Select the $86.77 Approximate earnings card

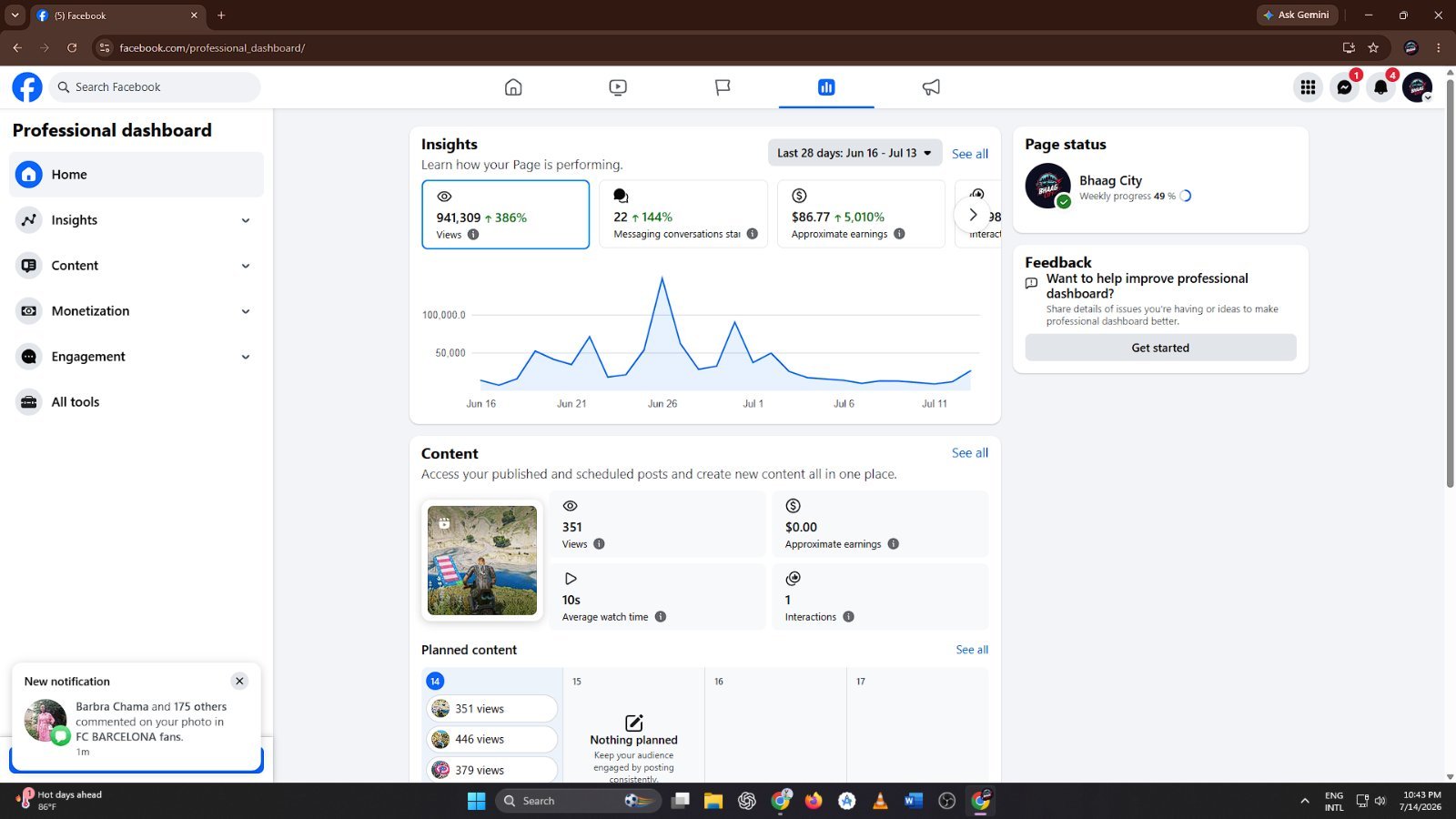tap(861, 214)
